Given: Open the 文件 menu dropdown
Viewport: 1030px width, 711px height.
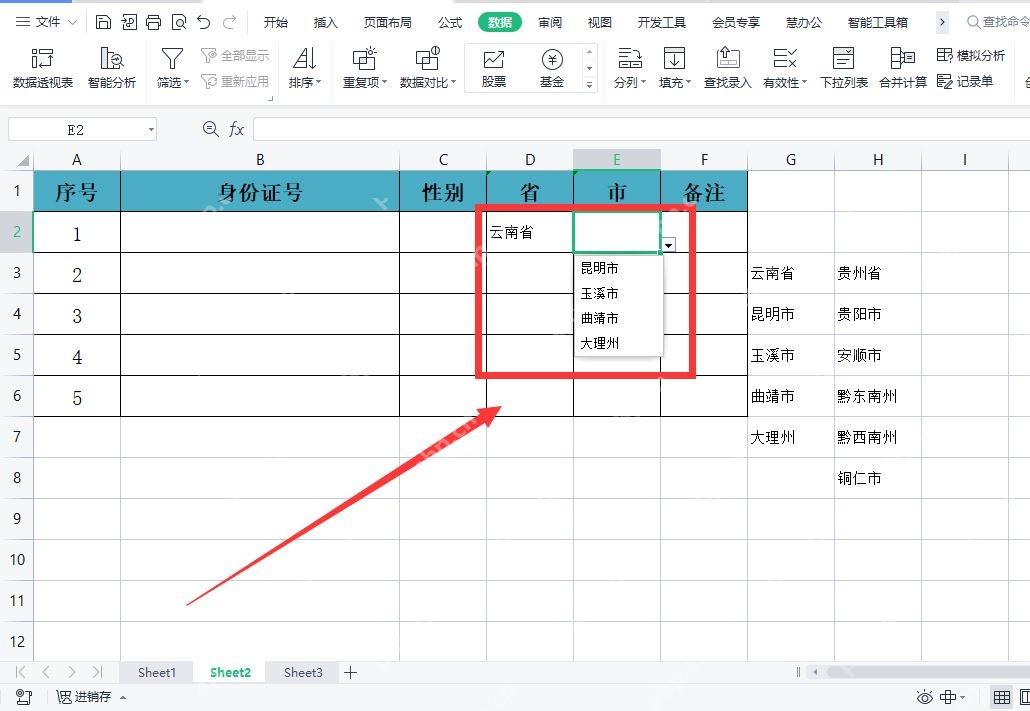Looking at the screenshot, I should [46, 22].
